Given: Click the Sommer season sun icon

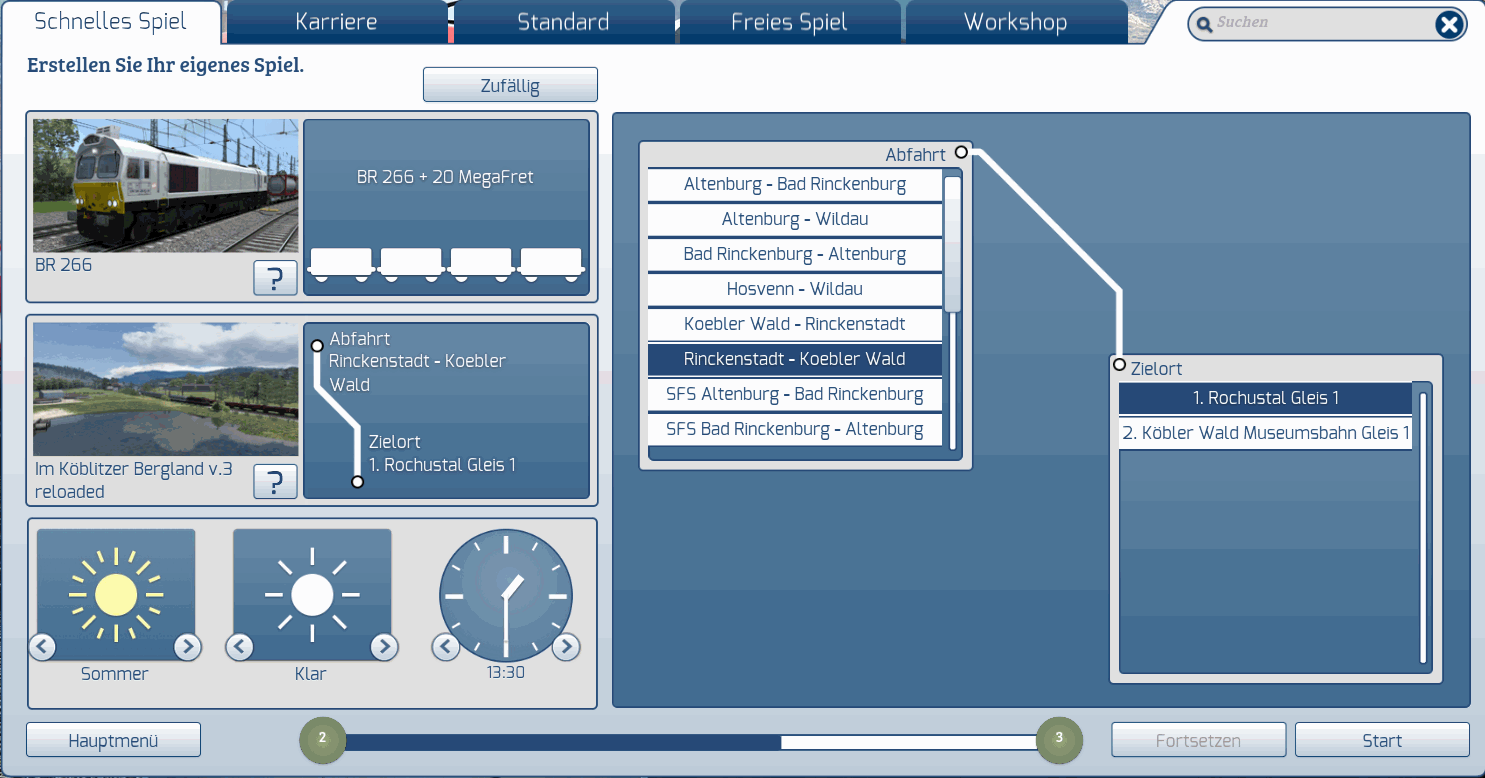Looking at the screenshot, I should (x=116, y=595).
